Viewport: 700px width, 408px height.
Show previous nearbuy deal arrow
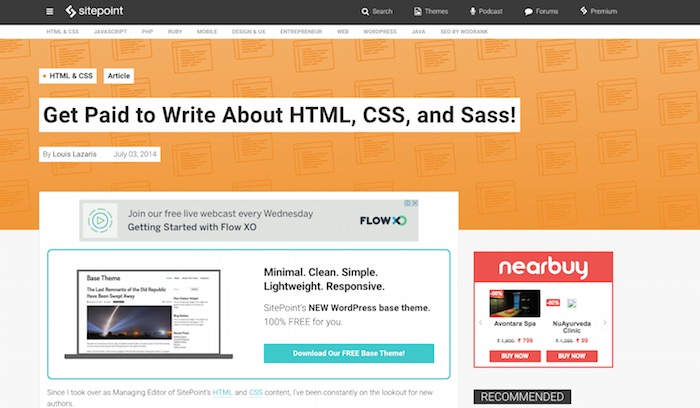pos(480,322)
